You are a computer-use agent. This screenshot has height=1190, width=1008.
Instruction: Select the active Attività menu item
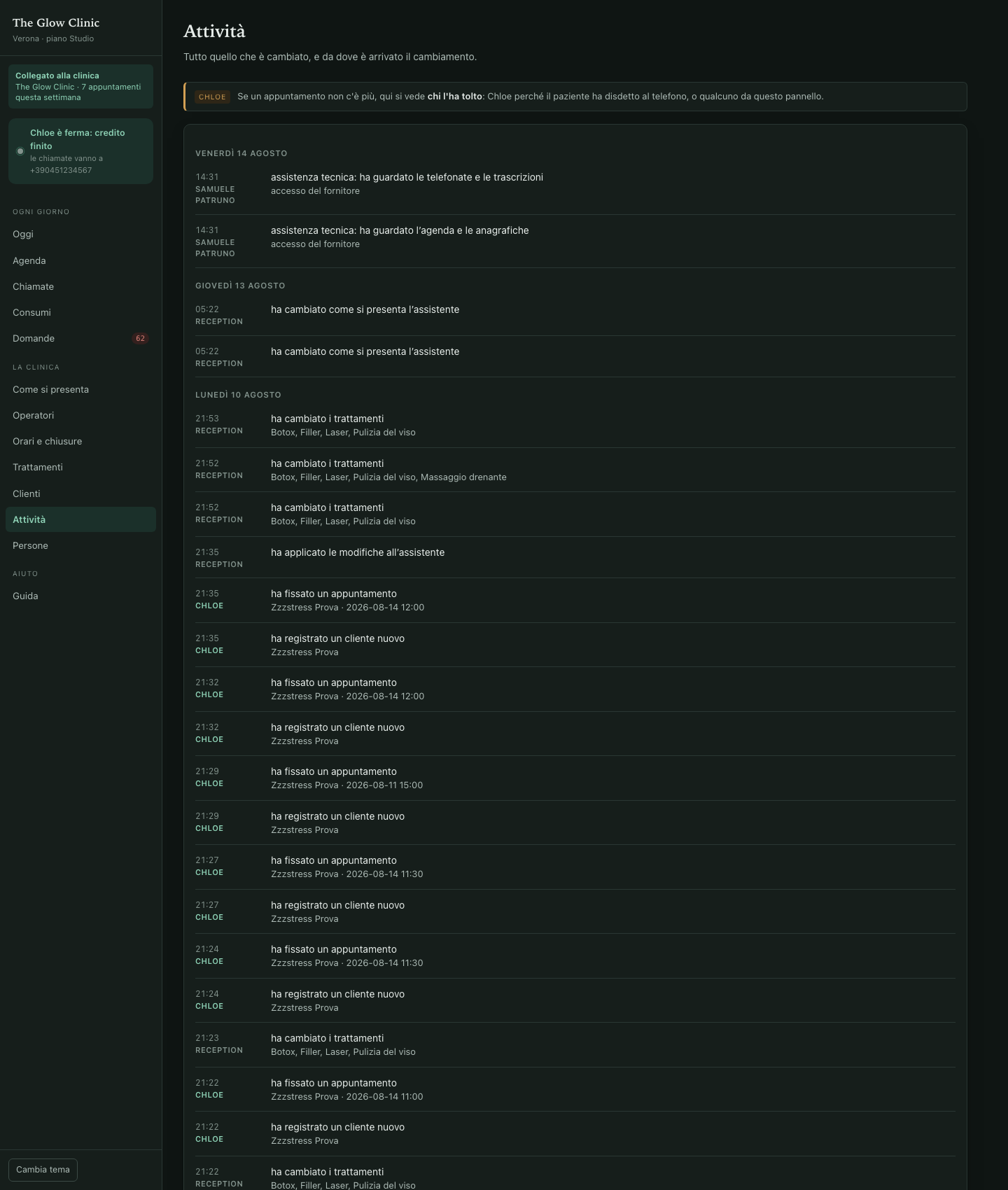click(x=80, y=519)
